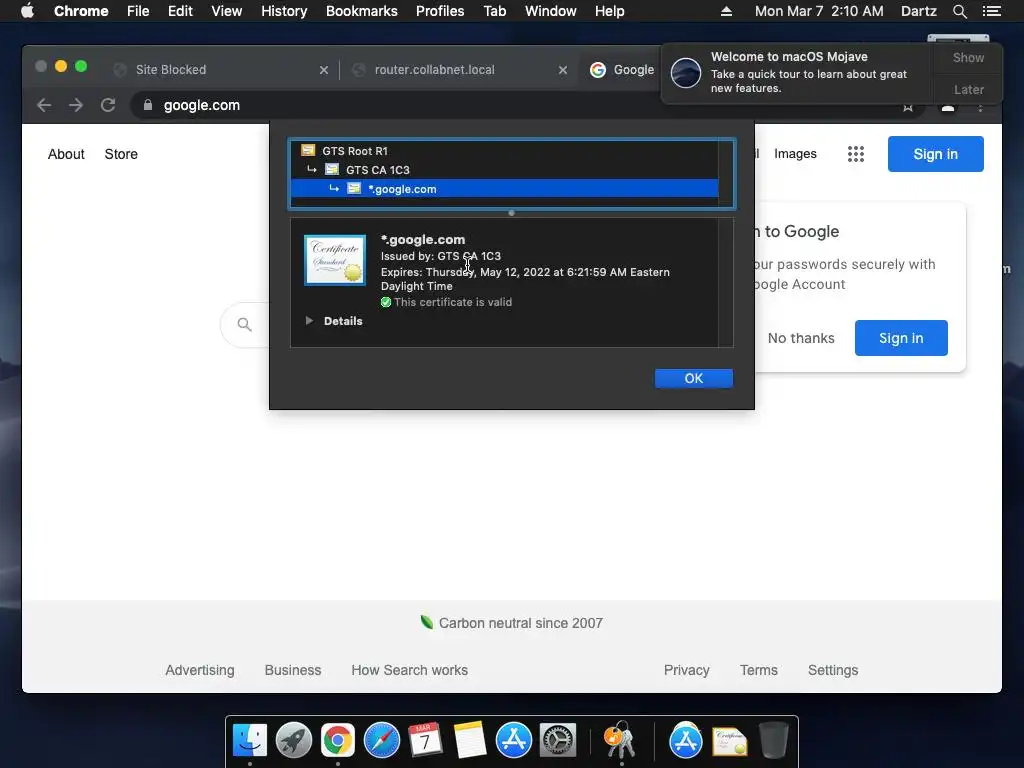This screenshot has height=768, width=1024.
Task: Open How Search works link
Action: 409,670
